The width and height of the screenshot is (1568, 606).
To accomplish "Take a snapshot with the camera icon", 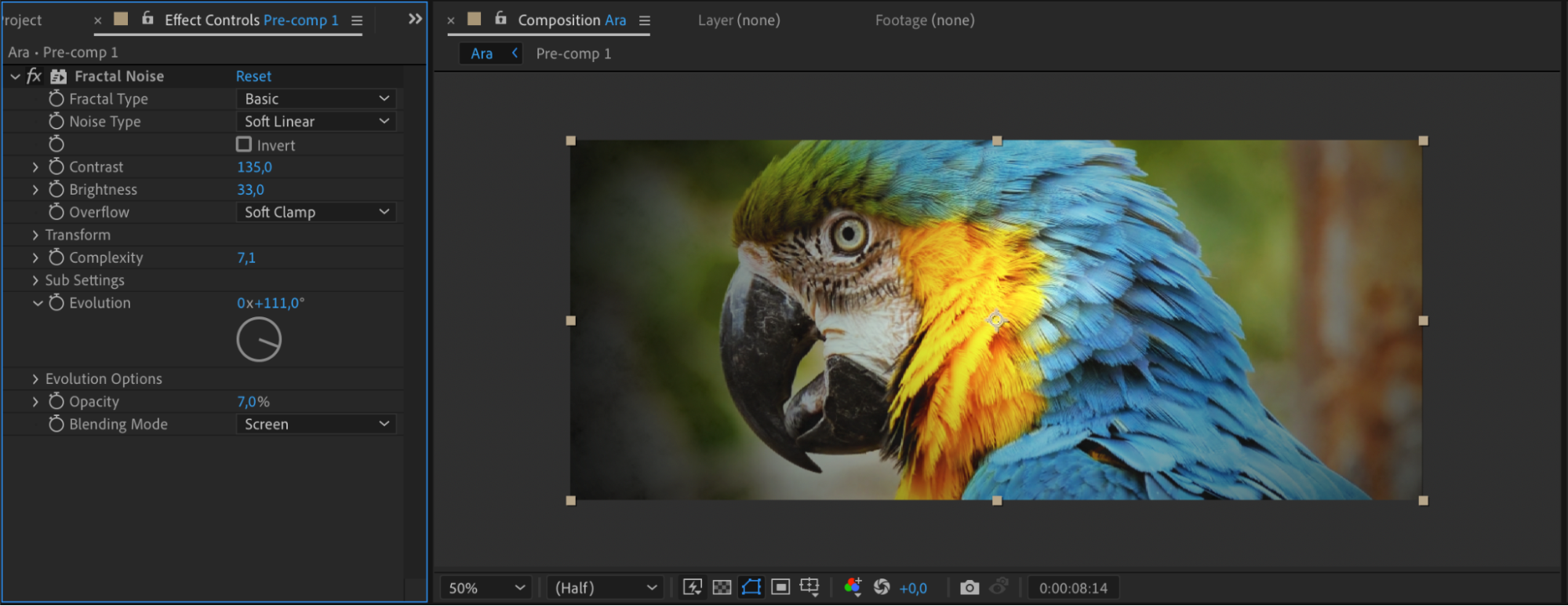I will pyautogui.click(x=970, y=587).
